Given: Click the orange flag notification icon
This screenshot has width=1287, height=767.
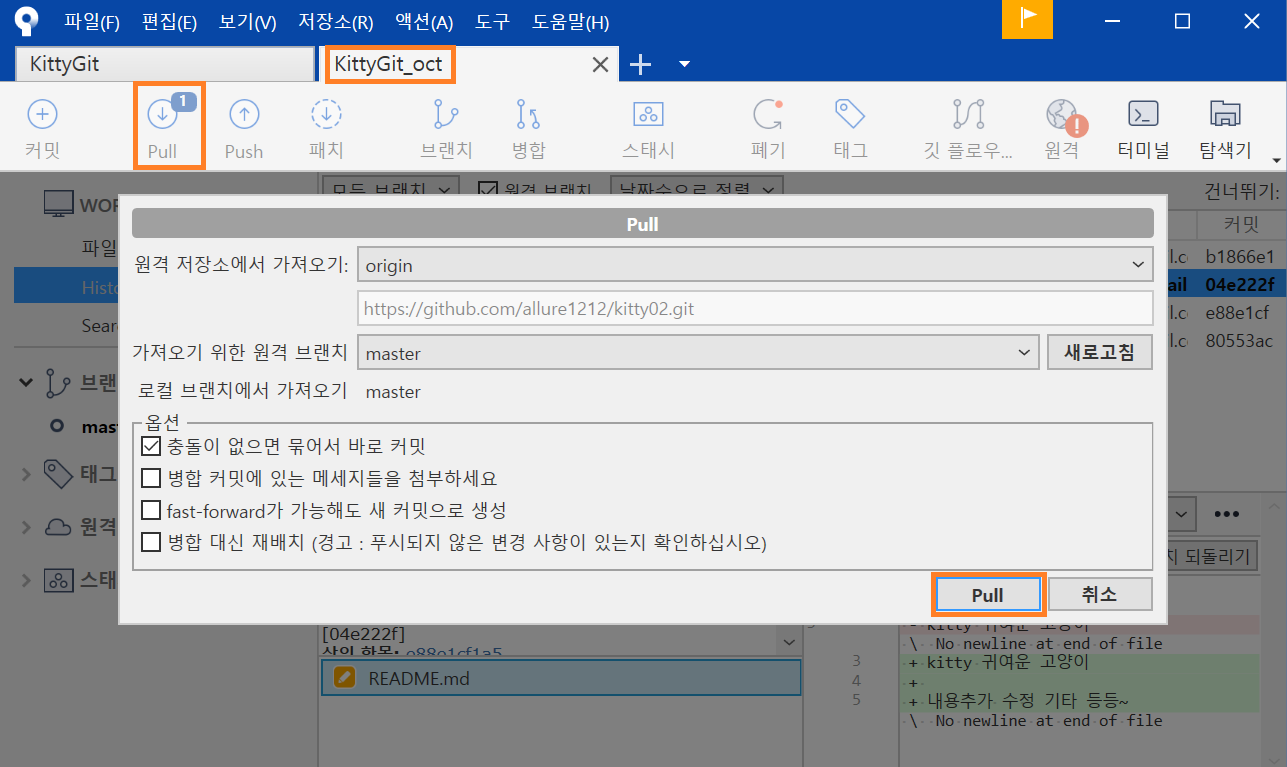Looking at the screenshot, I should click(x=1027, y=19).
